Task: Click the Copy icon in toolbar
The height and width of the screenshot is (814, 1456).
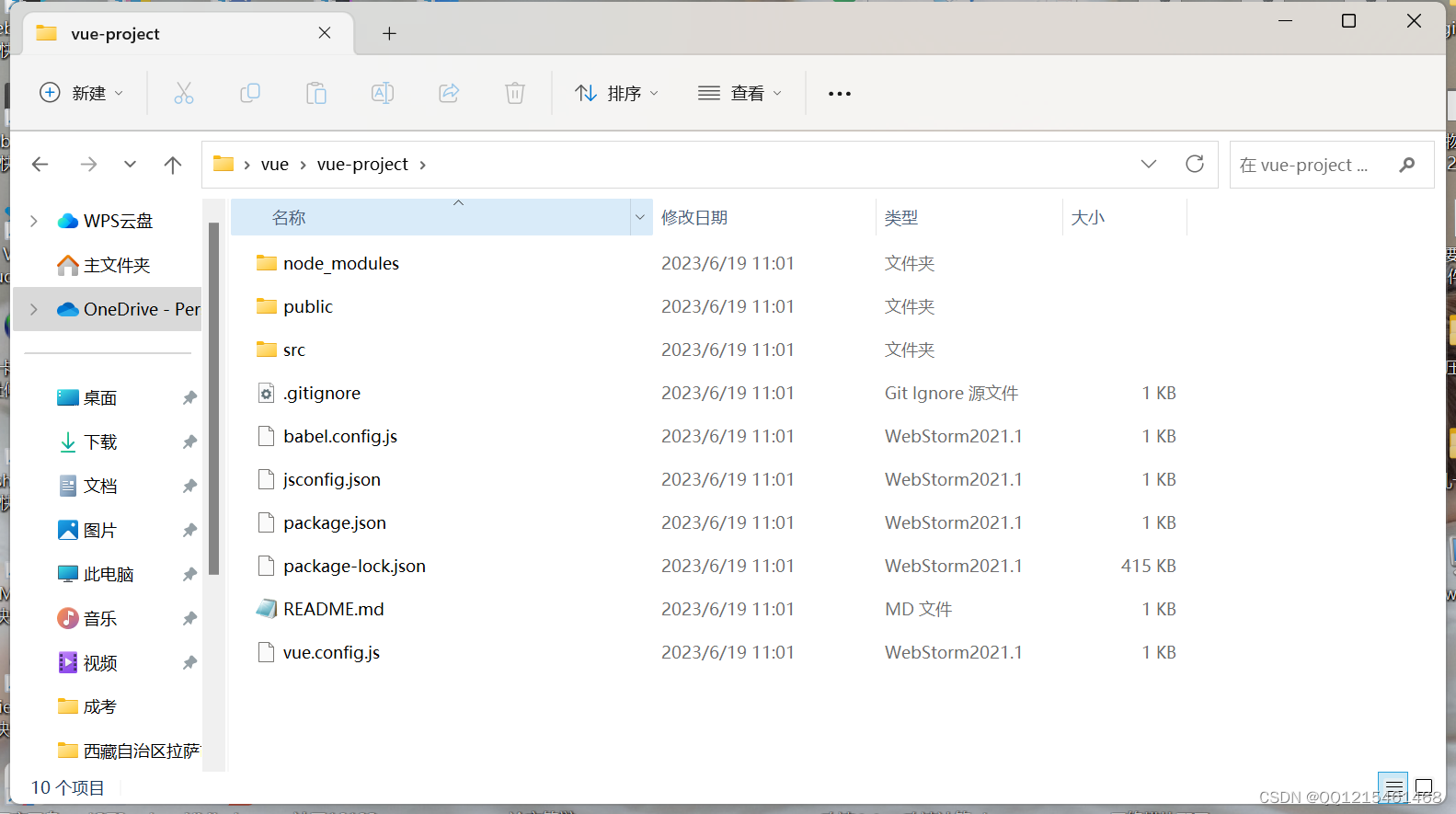Action: [250, 93]
